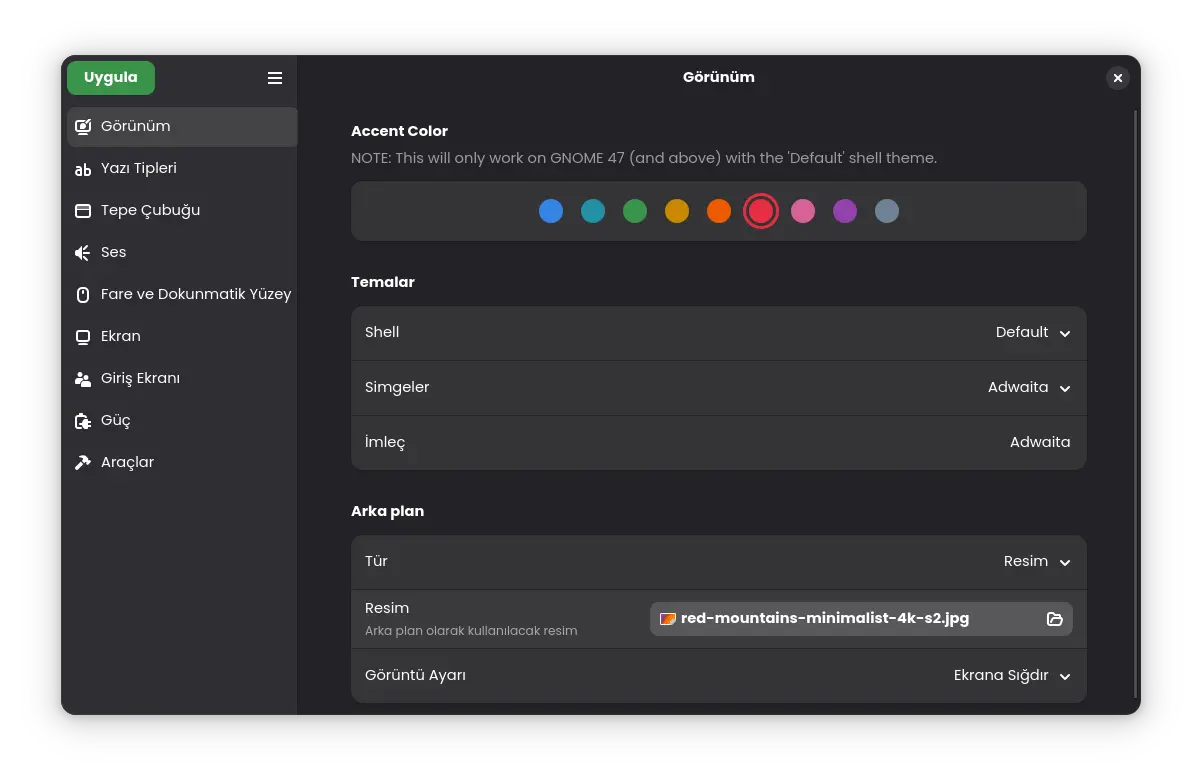Click the Yazı Tipleri font icon
1202x782 pixels.
pos(83,169)
